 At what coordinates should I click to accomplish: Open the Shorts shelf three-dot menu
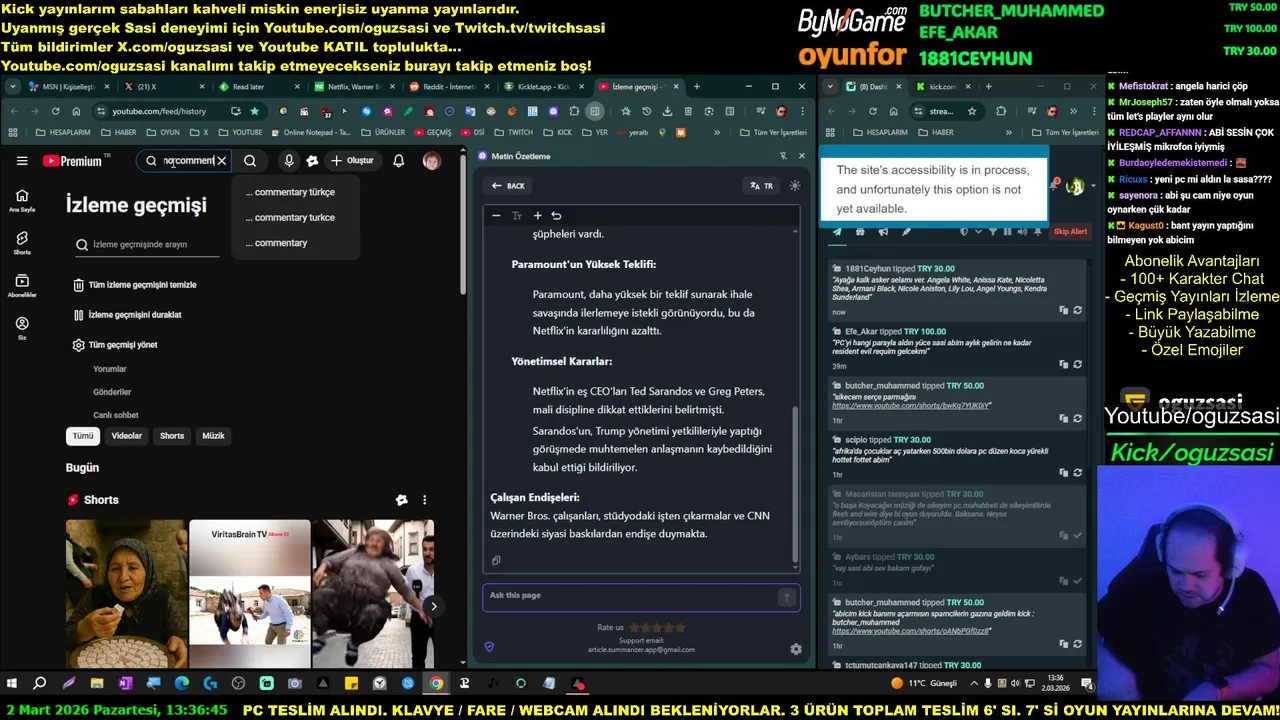424,500
